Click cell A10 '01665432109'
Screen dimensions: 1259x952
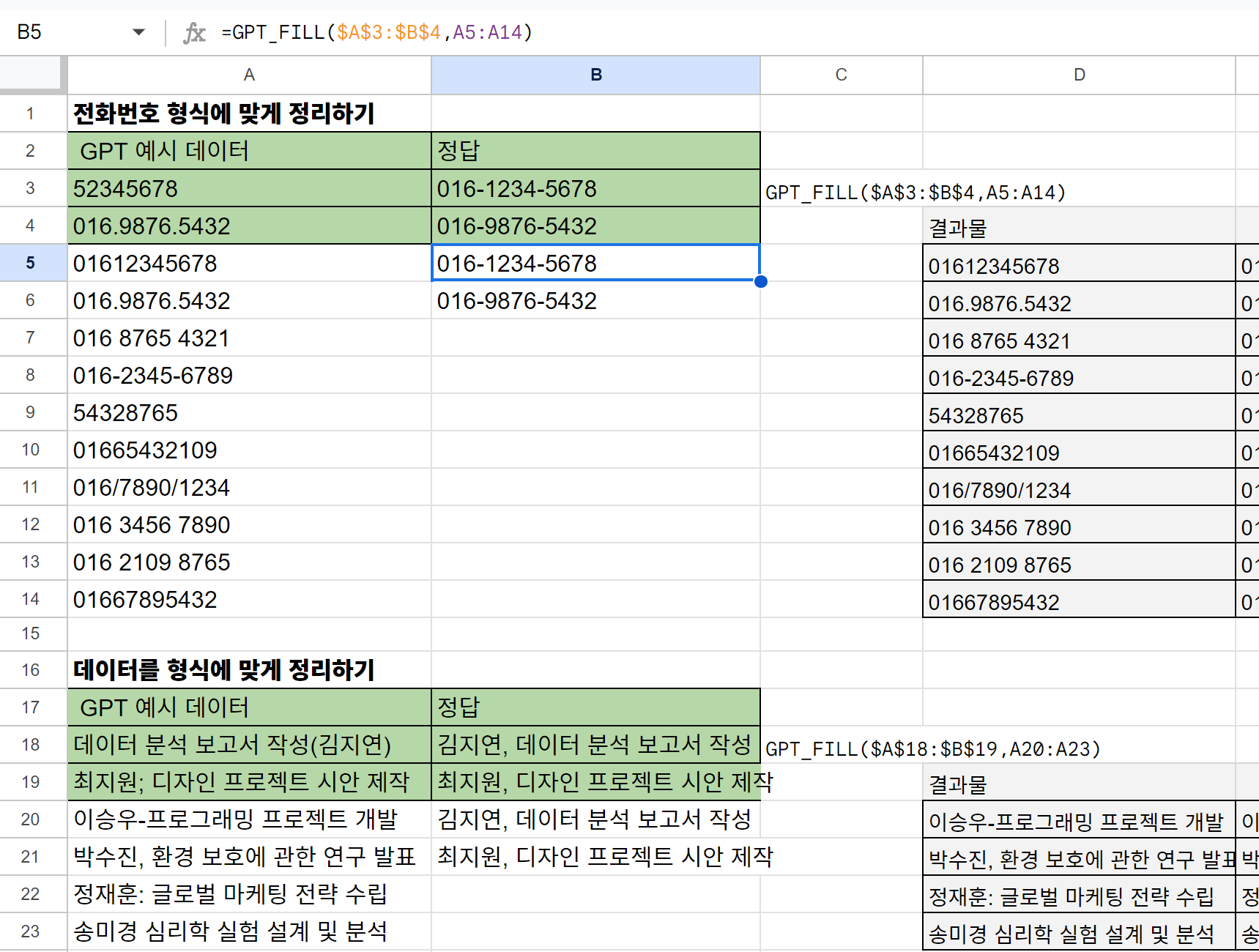tap(249, 450)
